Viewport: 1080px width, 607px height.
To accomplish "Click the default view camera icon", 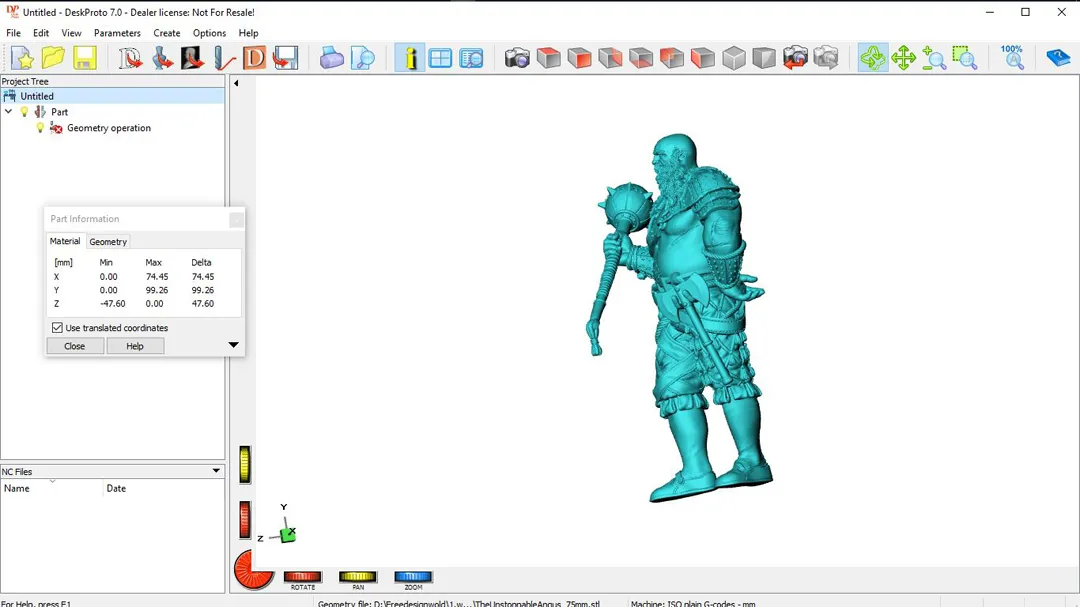I will click(x=517, y=58).
